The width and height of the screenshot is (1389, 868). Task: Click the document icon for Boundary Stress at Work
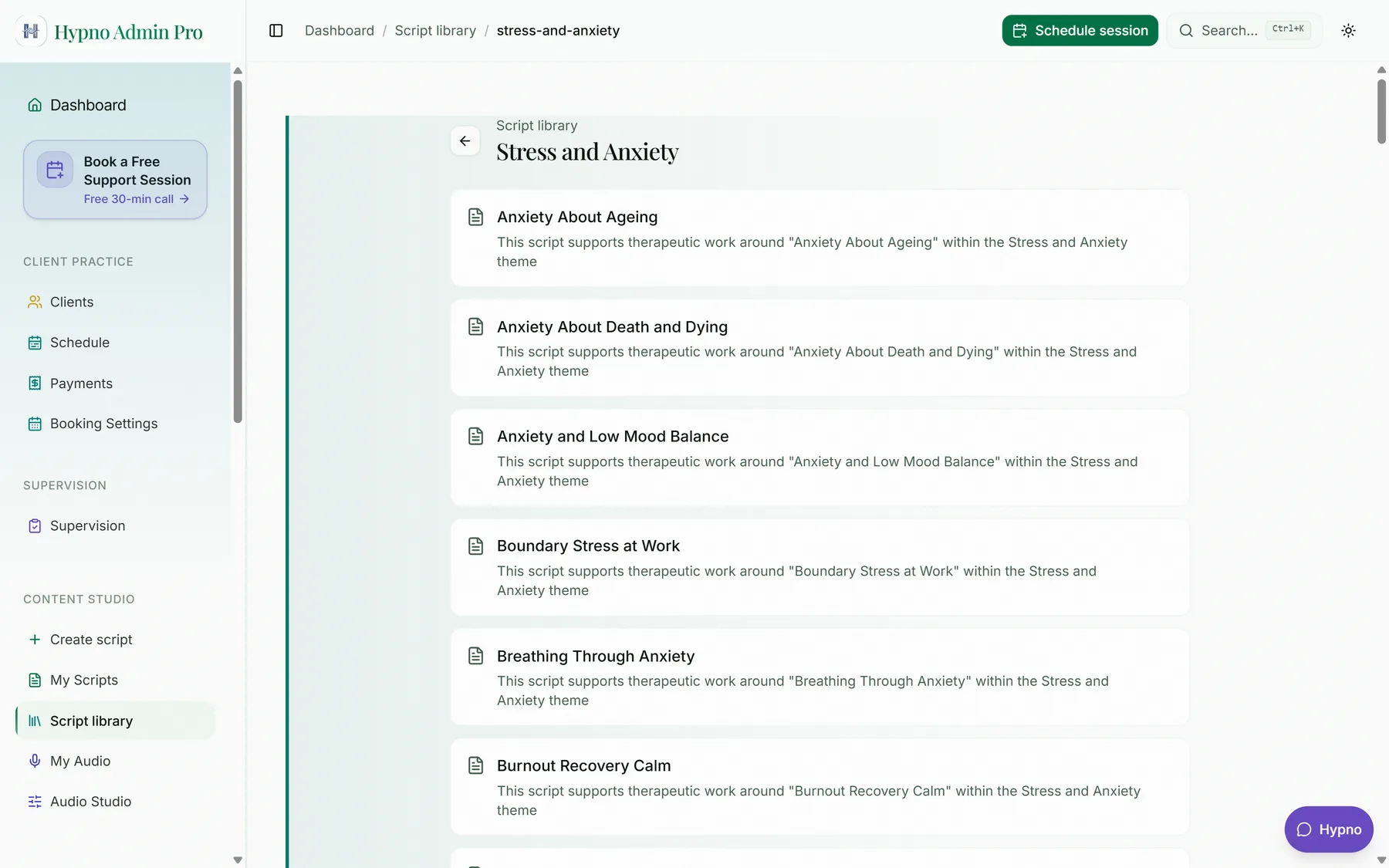(476, 546)
